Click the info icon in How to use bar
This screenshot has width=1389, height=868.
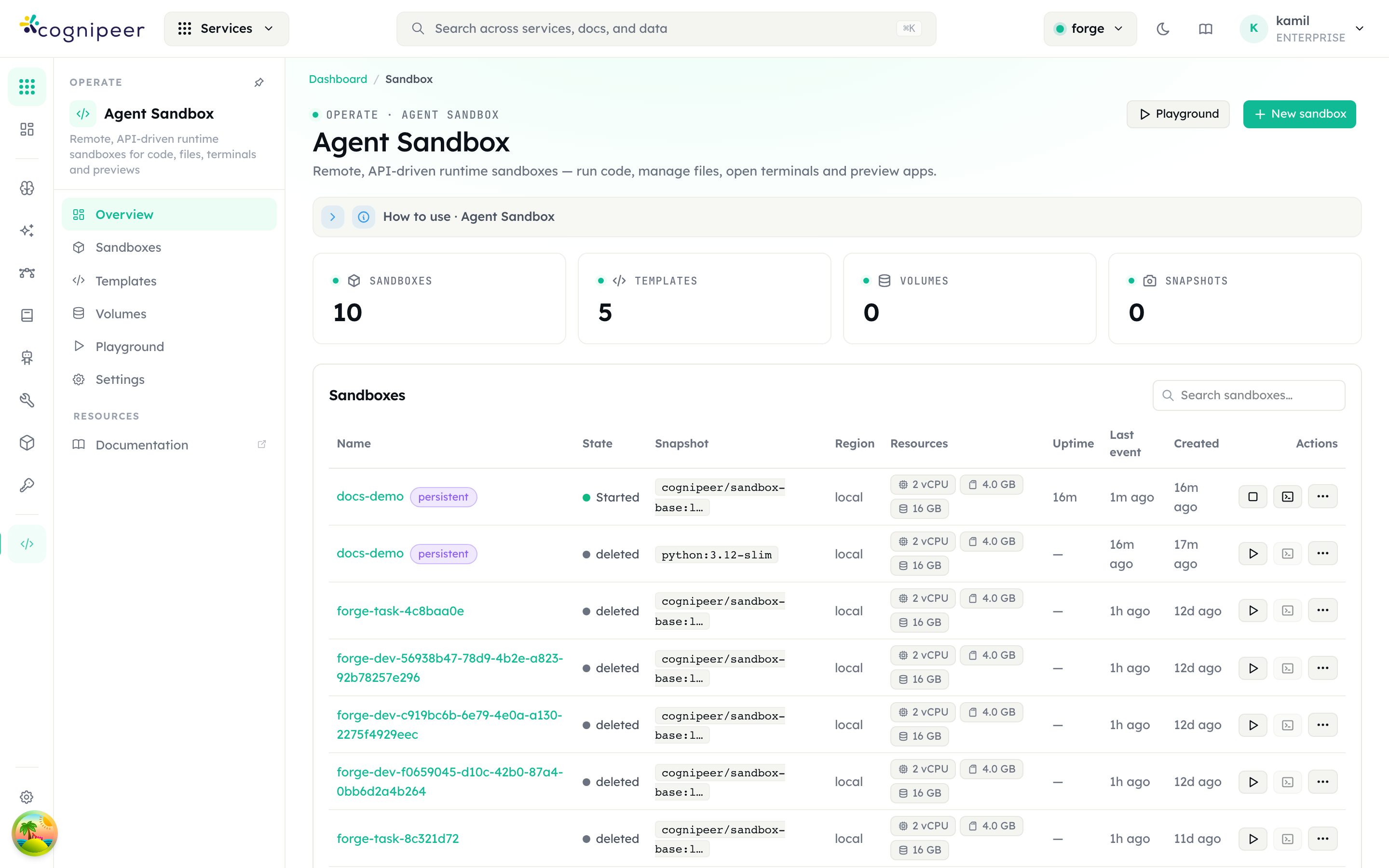pyautogui.click(x=363, y=217)
